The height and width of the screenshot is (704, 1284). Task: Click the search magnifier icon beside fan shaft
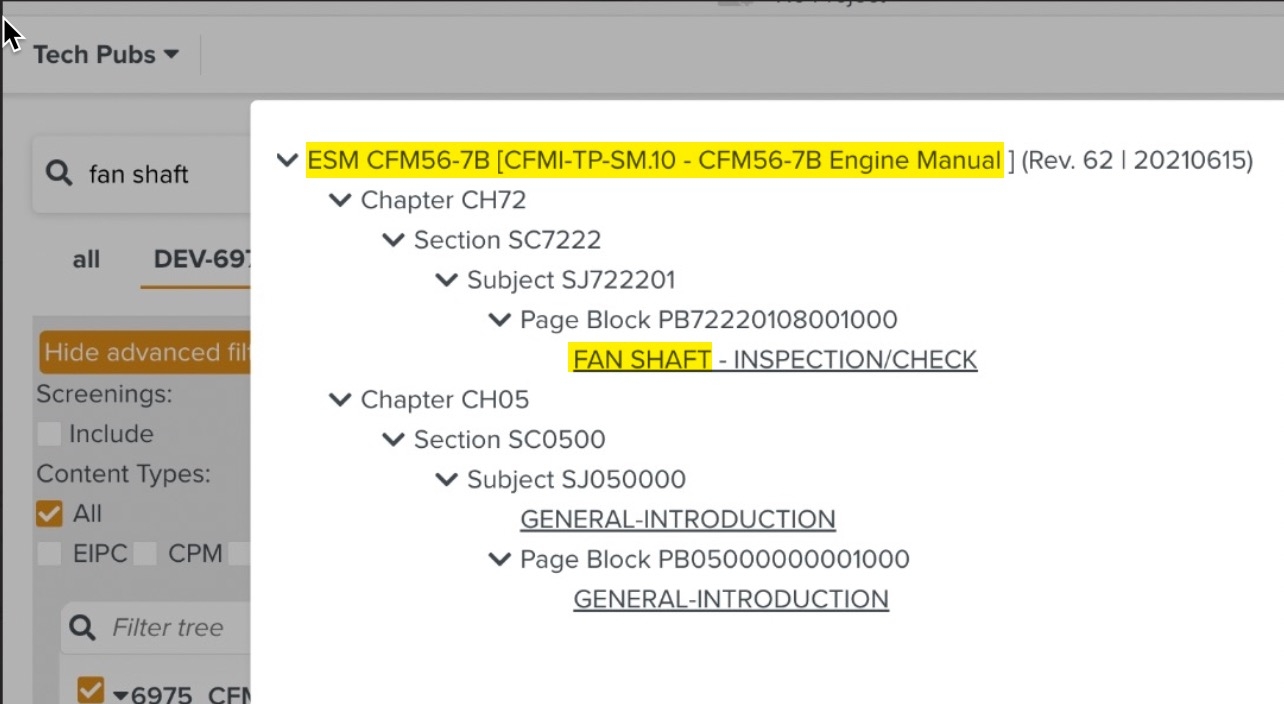click(60, 174)
